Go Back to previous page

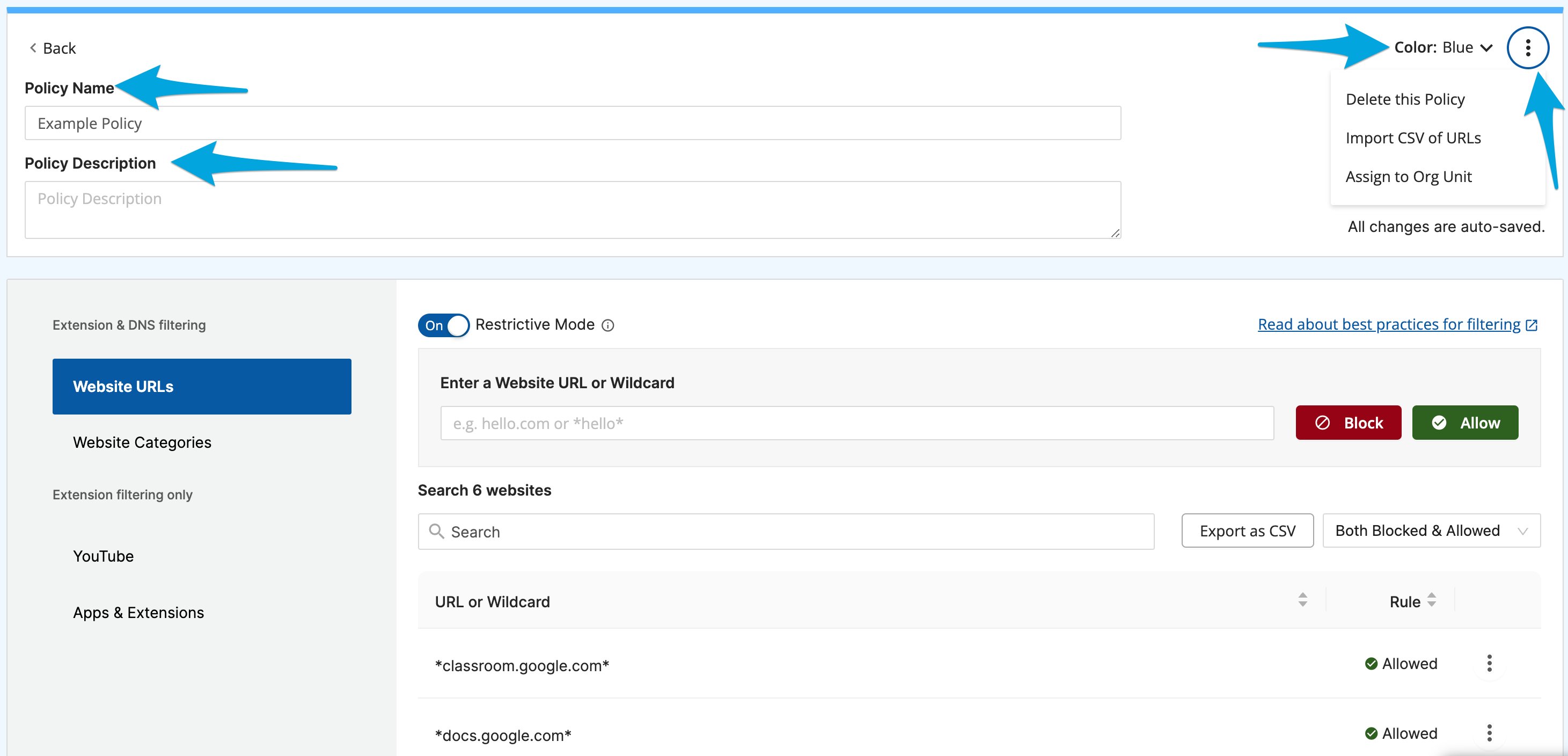pyautogui.click(x=53, y=48)
